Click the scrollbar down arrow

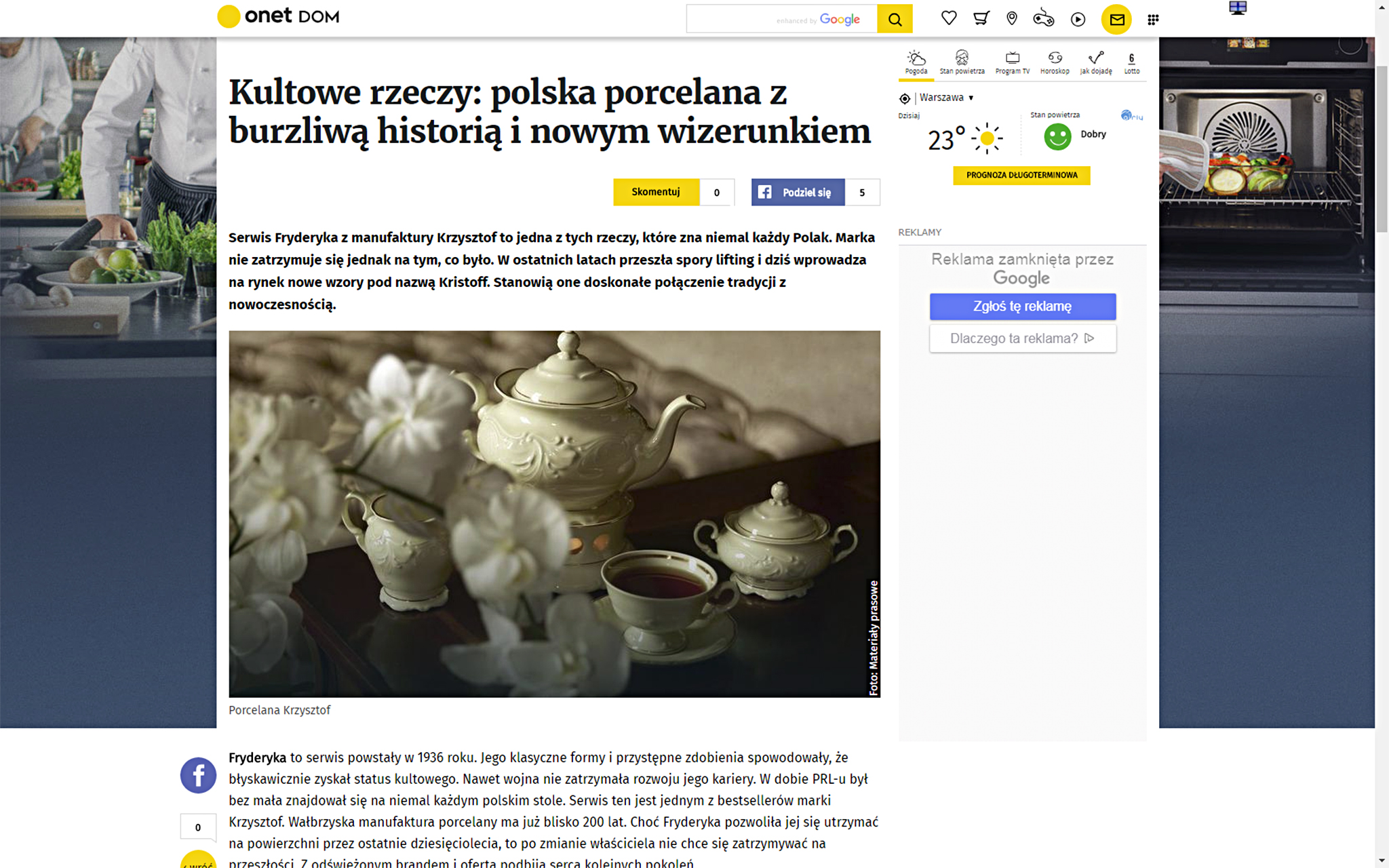pyautogui.click(x=1382, y=861)
